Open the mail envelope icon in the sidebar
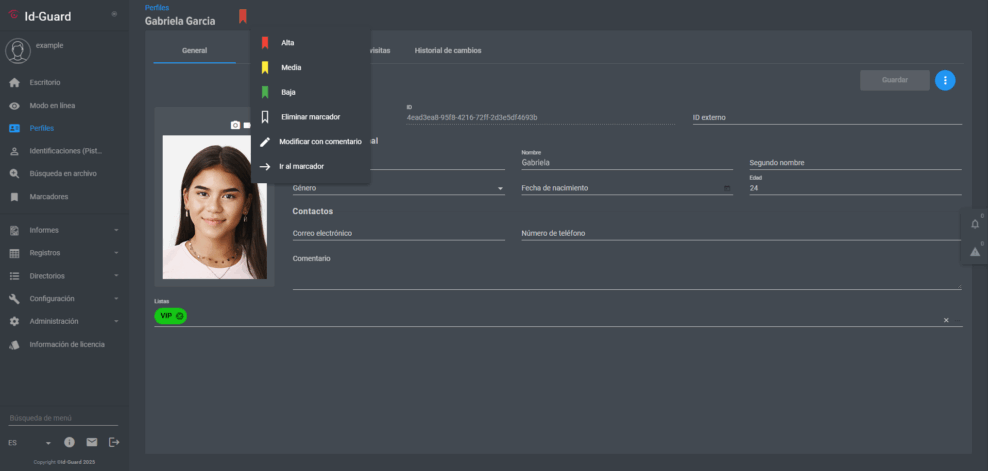The image size is (988, 471). coord(92,442)
